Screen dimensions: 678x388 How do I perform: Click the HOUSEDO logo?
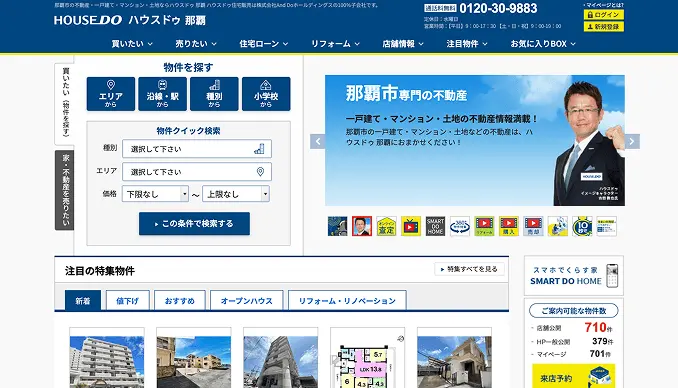pos(88,20)
